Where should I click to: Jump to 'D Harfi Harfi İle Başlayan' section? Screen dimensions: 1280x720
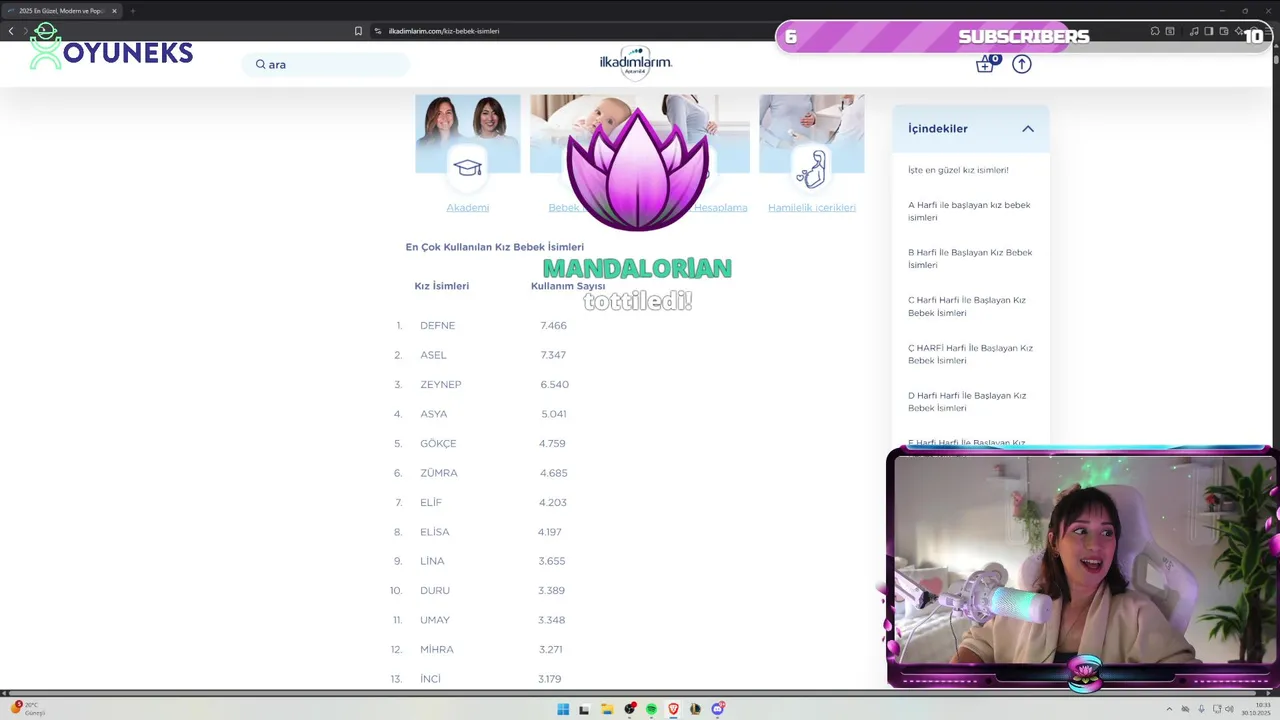click(967, 401)
